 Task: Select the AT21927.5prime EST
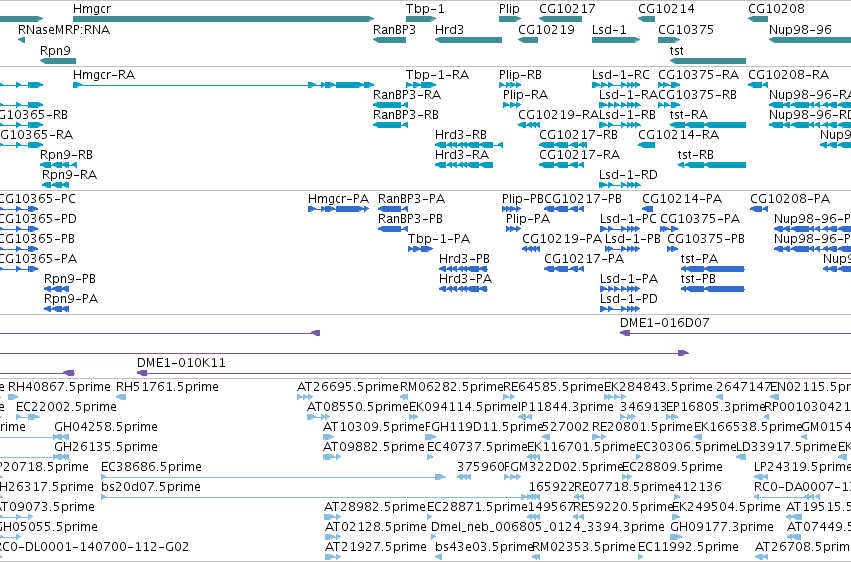(x=333, y=557)
